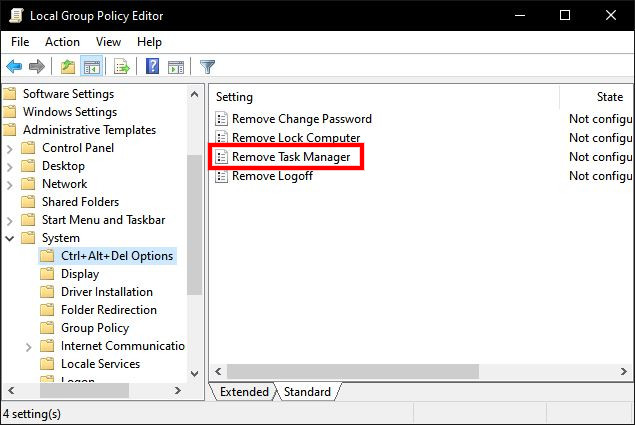Select Locale Services in the tree
Image resolution: width=635 pixels, height=425 pixels.
pyautogui.click(x=100, y=363)
